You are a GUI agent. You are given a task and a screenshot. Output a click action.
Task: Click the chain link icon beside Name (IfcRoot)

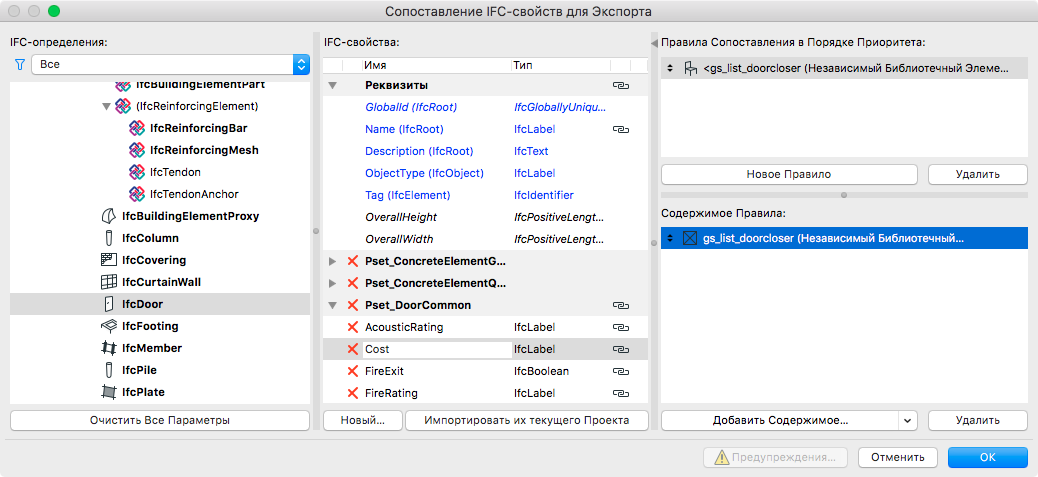tap(620, 129)
